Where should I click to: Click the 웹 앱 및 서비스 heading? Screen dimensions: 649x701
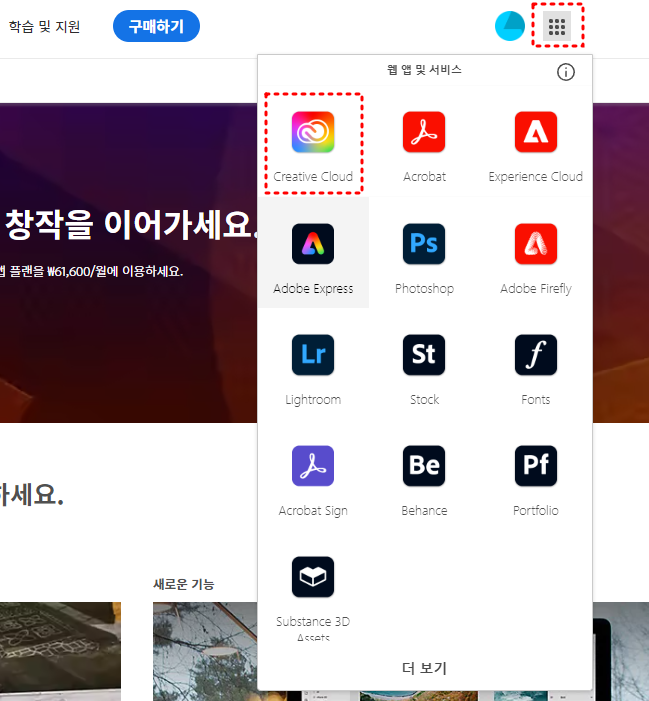point(424,70)
